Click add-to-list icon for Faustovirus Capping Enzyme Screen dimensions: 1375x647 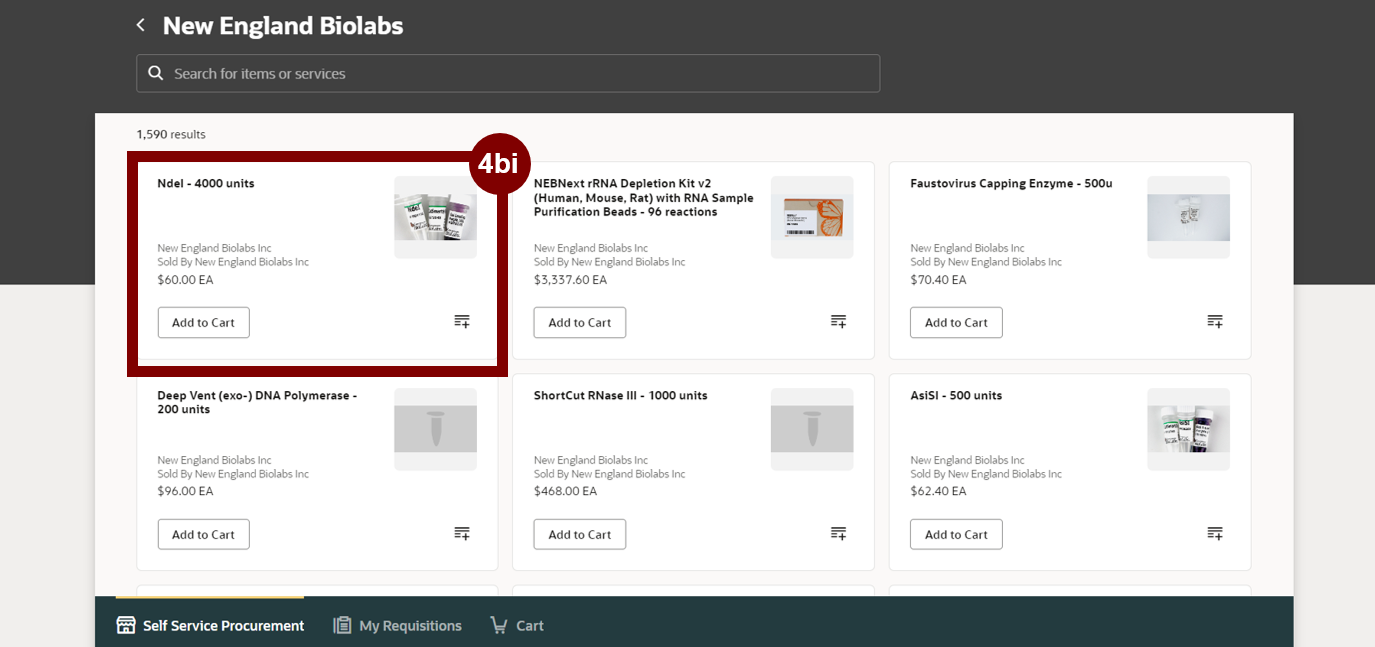pyautogui.click(x=1214, y=321)
